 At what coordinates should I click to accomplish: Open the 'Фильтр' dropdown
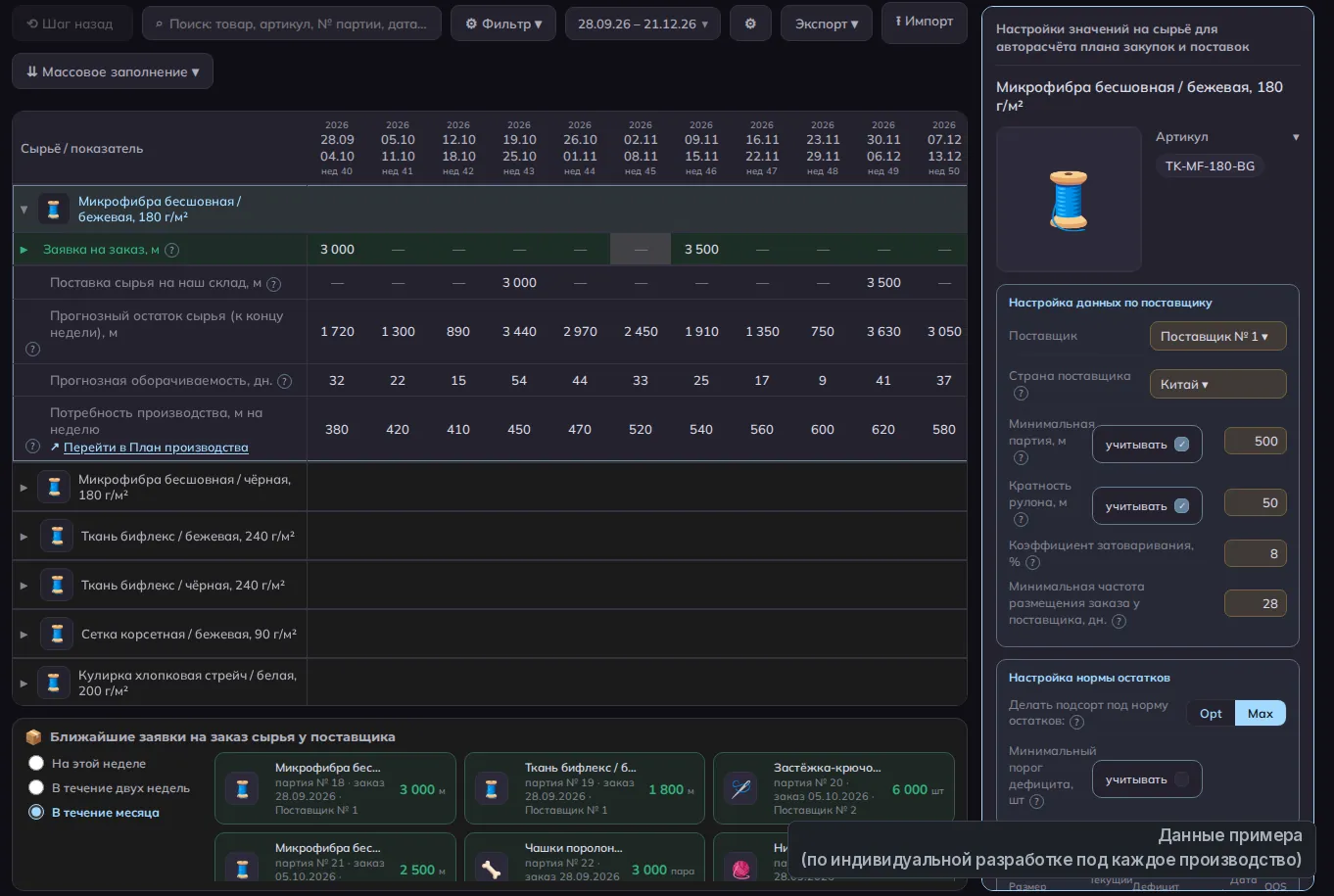pyautogui.click(x=503, y=24)
